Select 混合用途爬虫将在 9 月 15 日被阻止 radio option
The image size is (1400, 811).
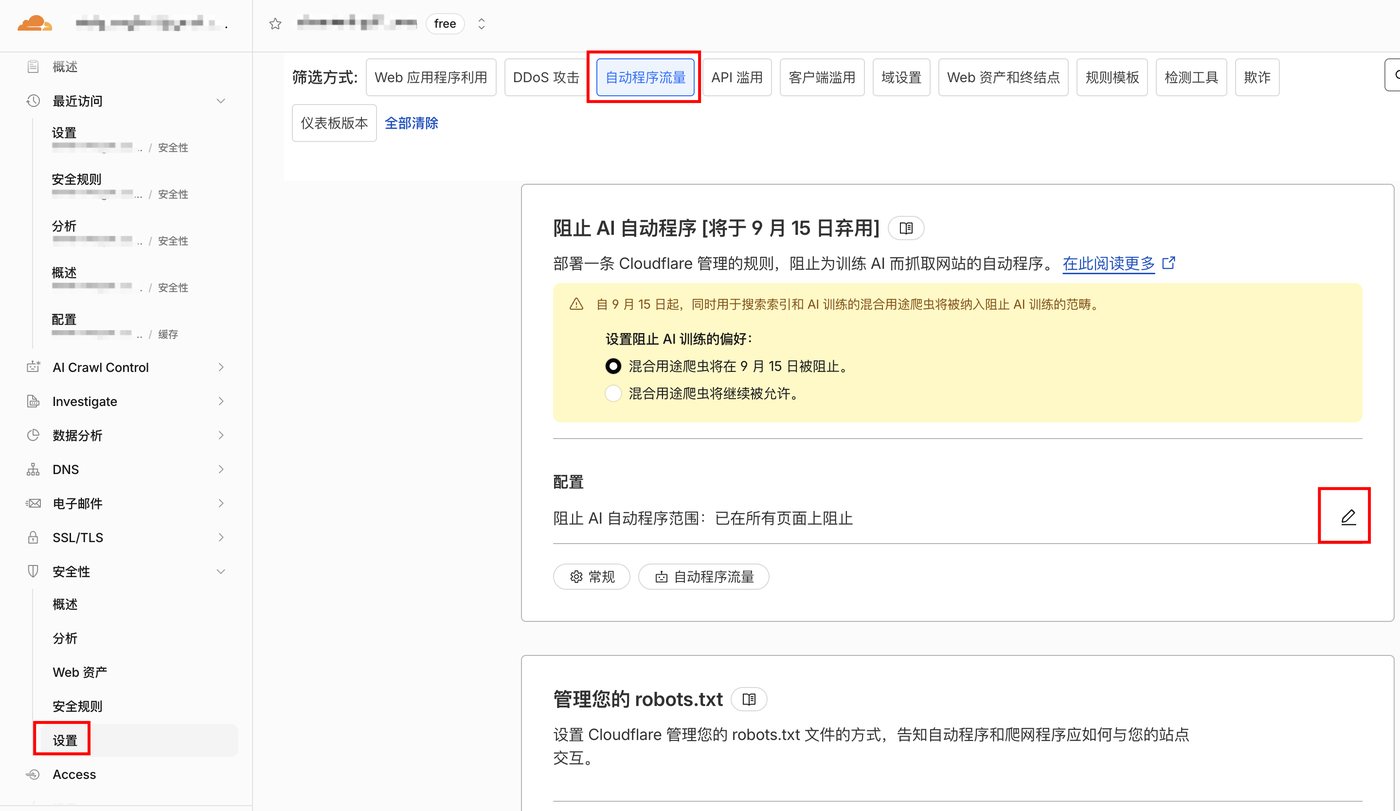click(x=613, y=366)
